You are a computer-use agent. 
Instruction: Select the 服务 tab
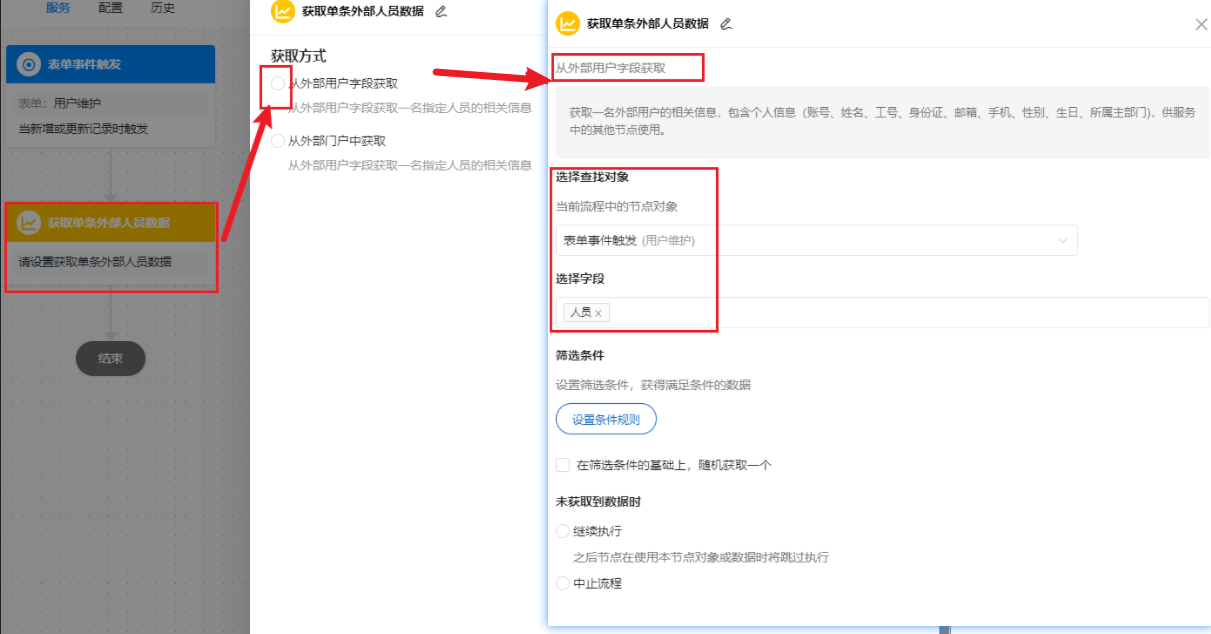pos(57,7)
